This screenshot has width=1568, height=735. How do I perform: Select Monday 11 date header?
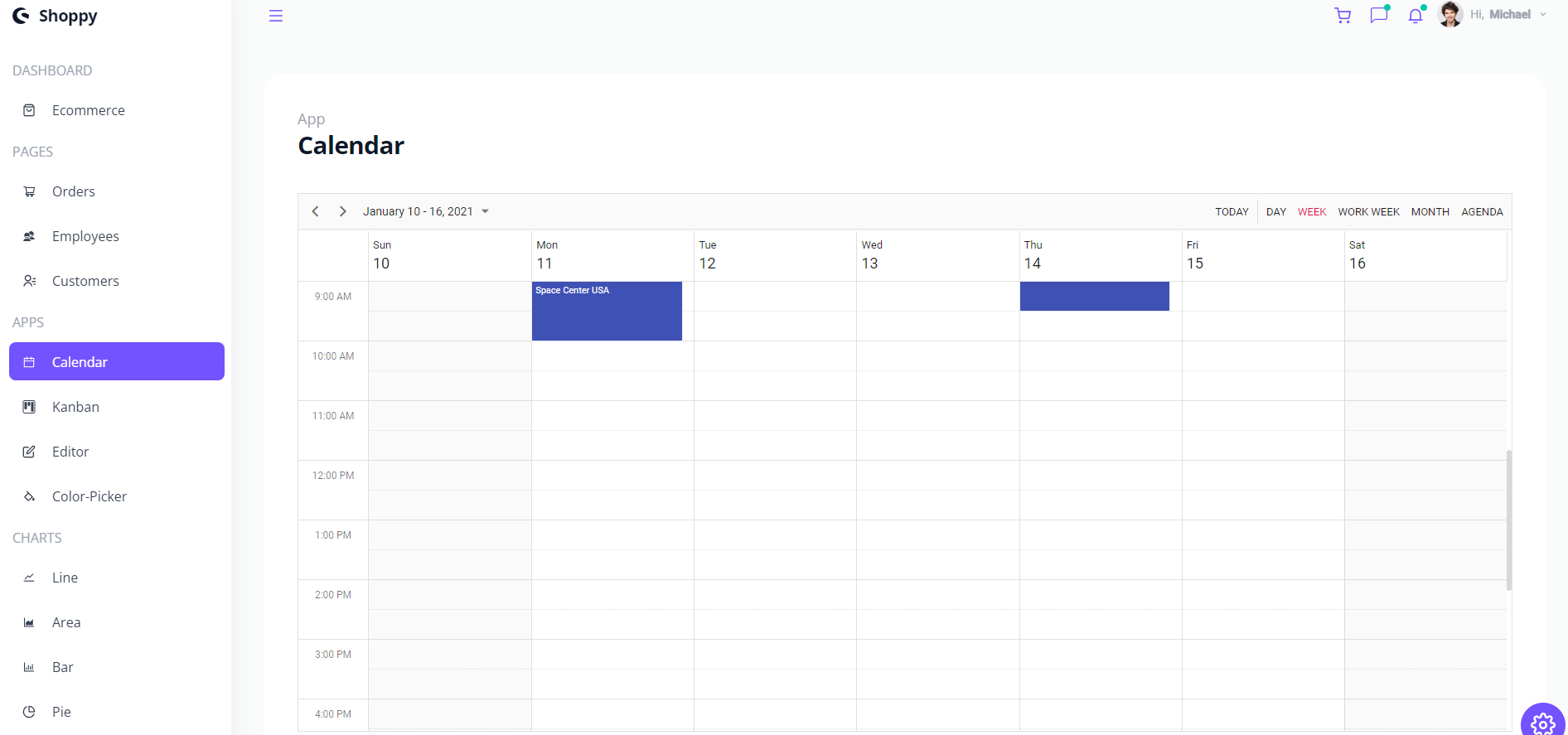[x=612, y=255]
